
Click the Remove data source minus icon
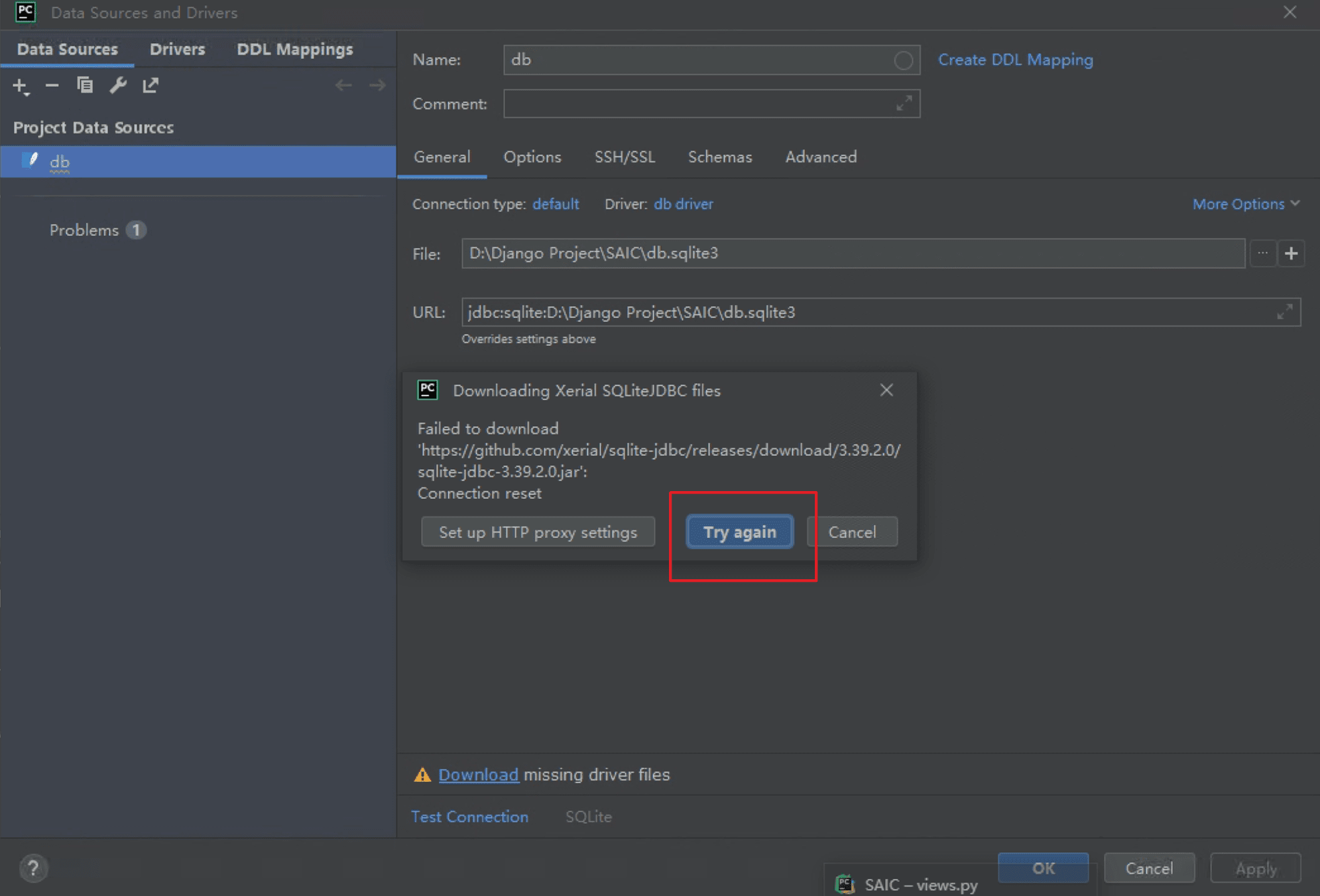coord(52,85)
